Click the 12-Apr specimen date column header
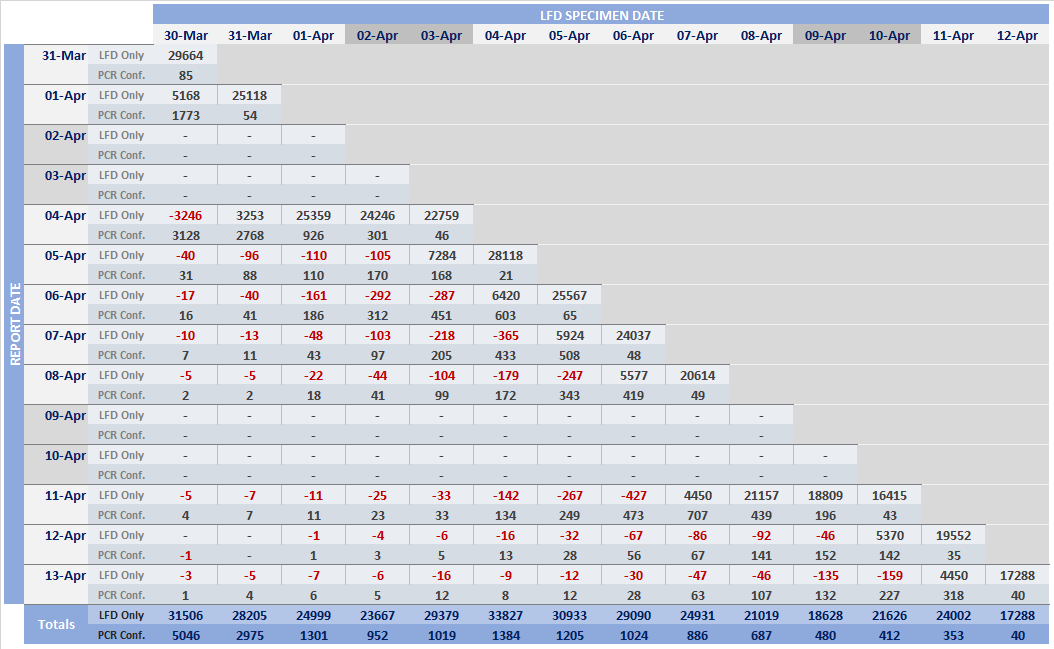 [1017, 35]
